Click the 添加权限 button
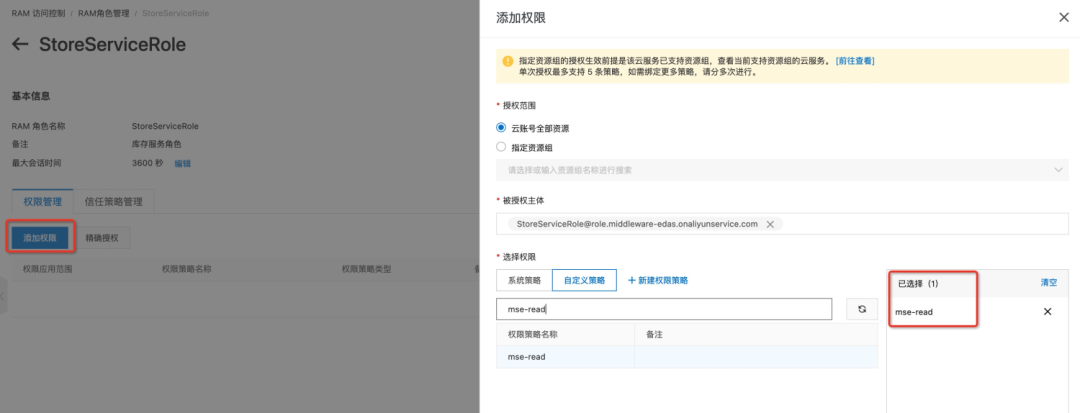 [40, 238]
